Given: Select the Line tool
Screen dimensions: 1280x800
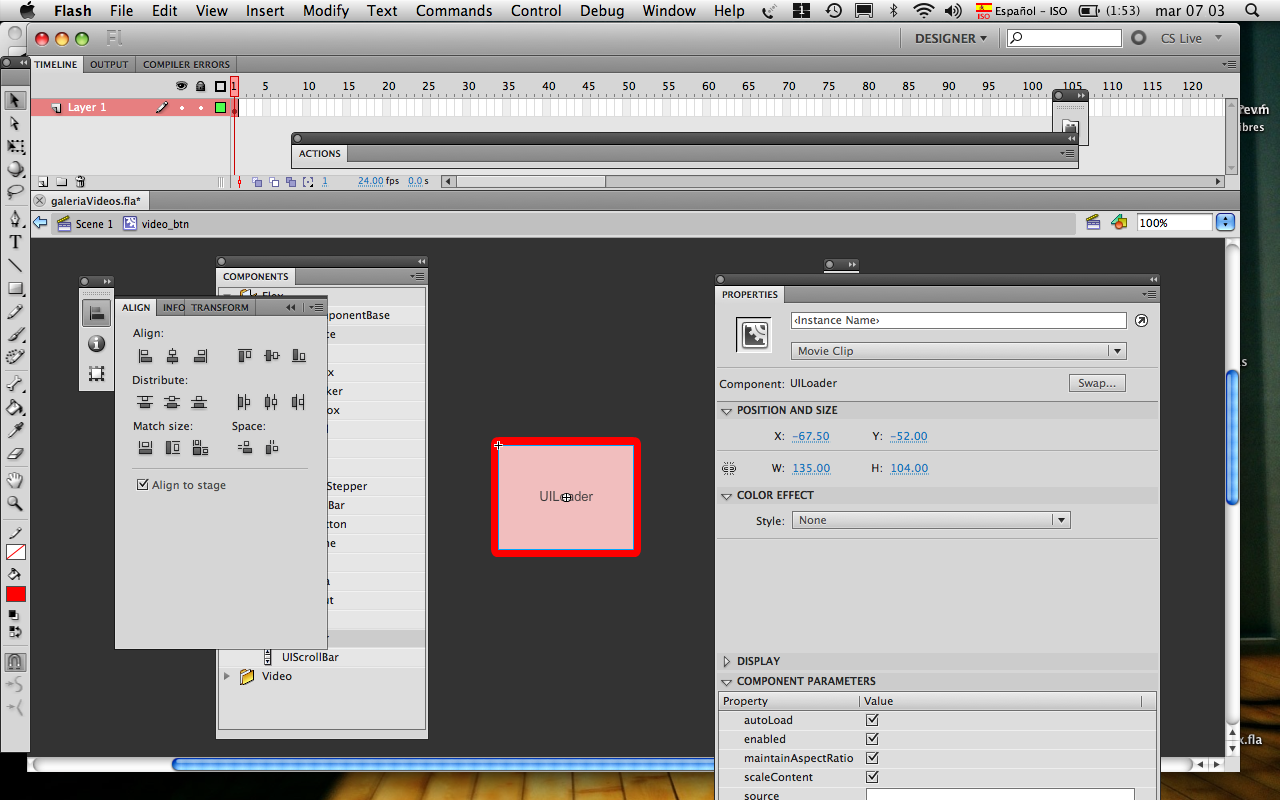Looking at the screenshot, I should point(15,265).
